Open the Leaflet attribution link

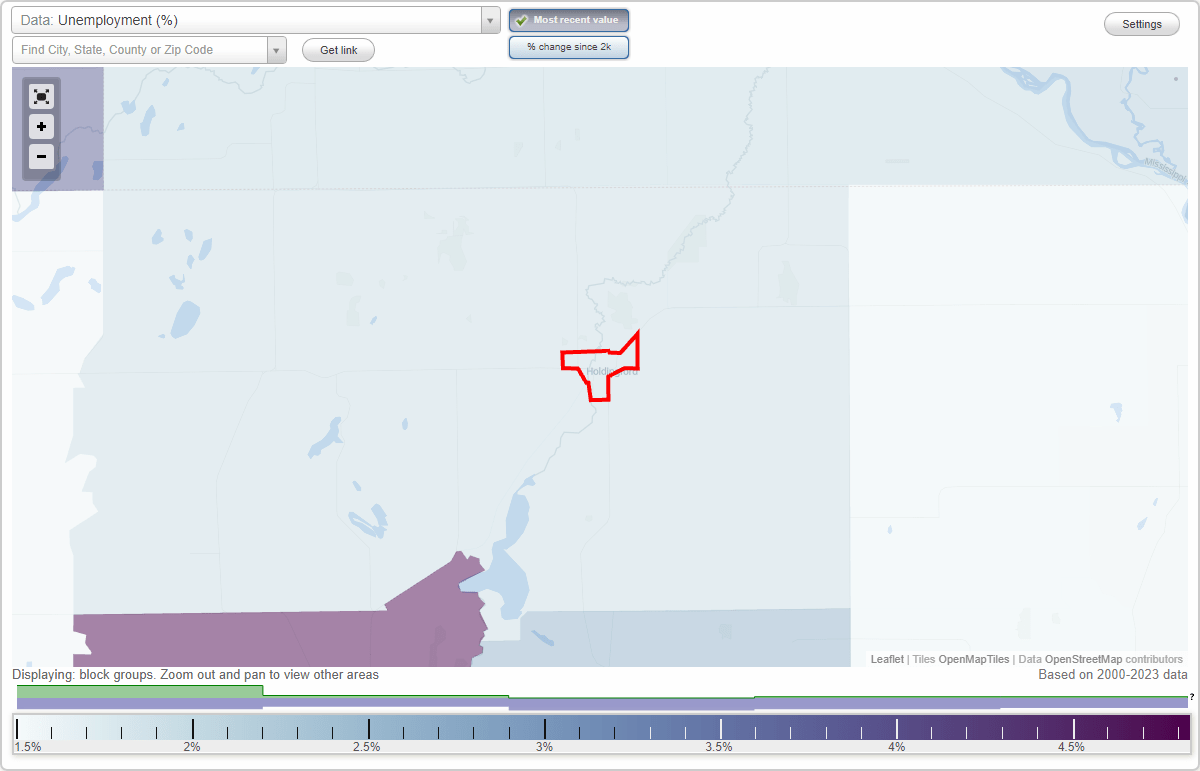pyautogui.click(x=887, y=659)
